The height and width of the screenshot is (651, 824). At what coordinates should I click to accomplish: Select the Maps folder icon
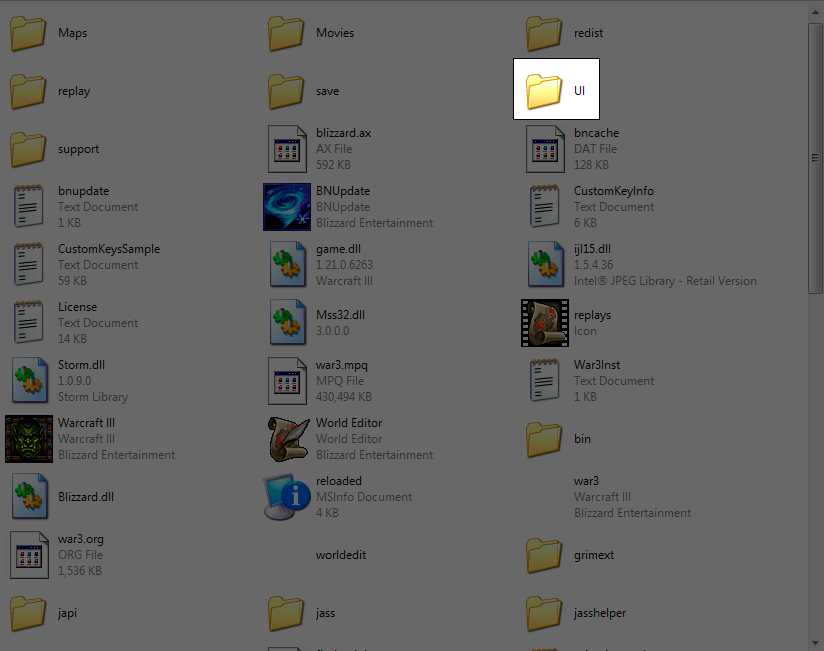pyautogui.click(x=28, y=33)
